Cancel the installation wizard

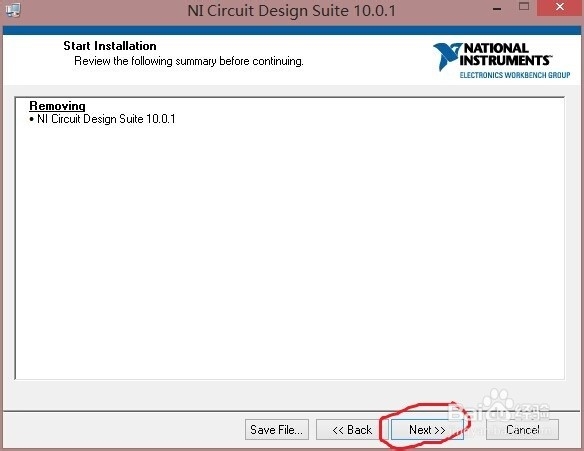tap(522, 429)
